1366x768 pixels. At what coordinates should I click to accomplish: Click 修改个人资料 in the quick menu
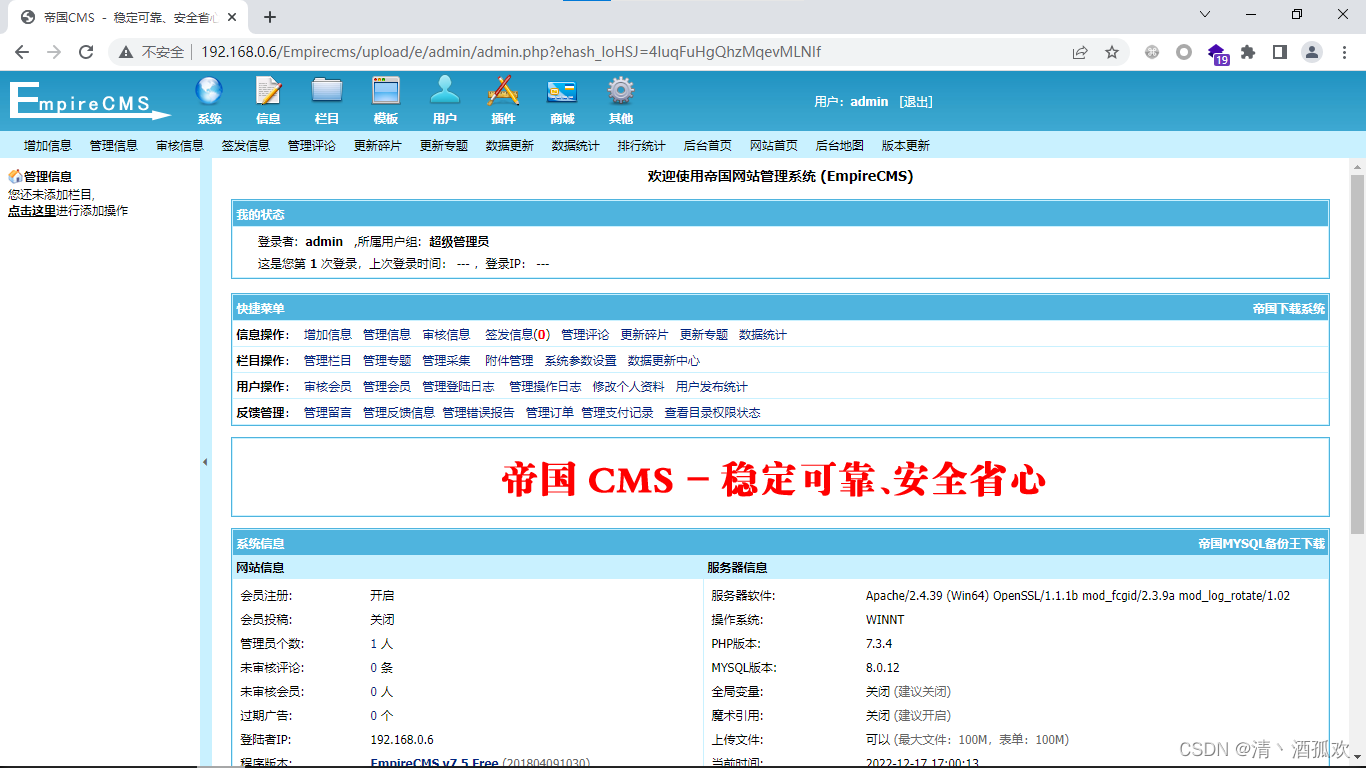click(629, 387)
